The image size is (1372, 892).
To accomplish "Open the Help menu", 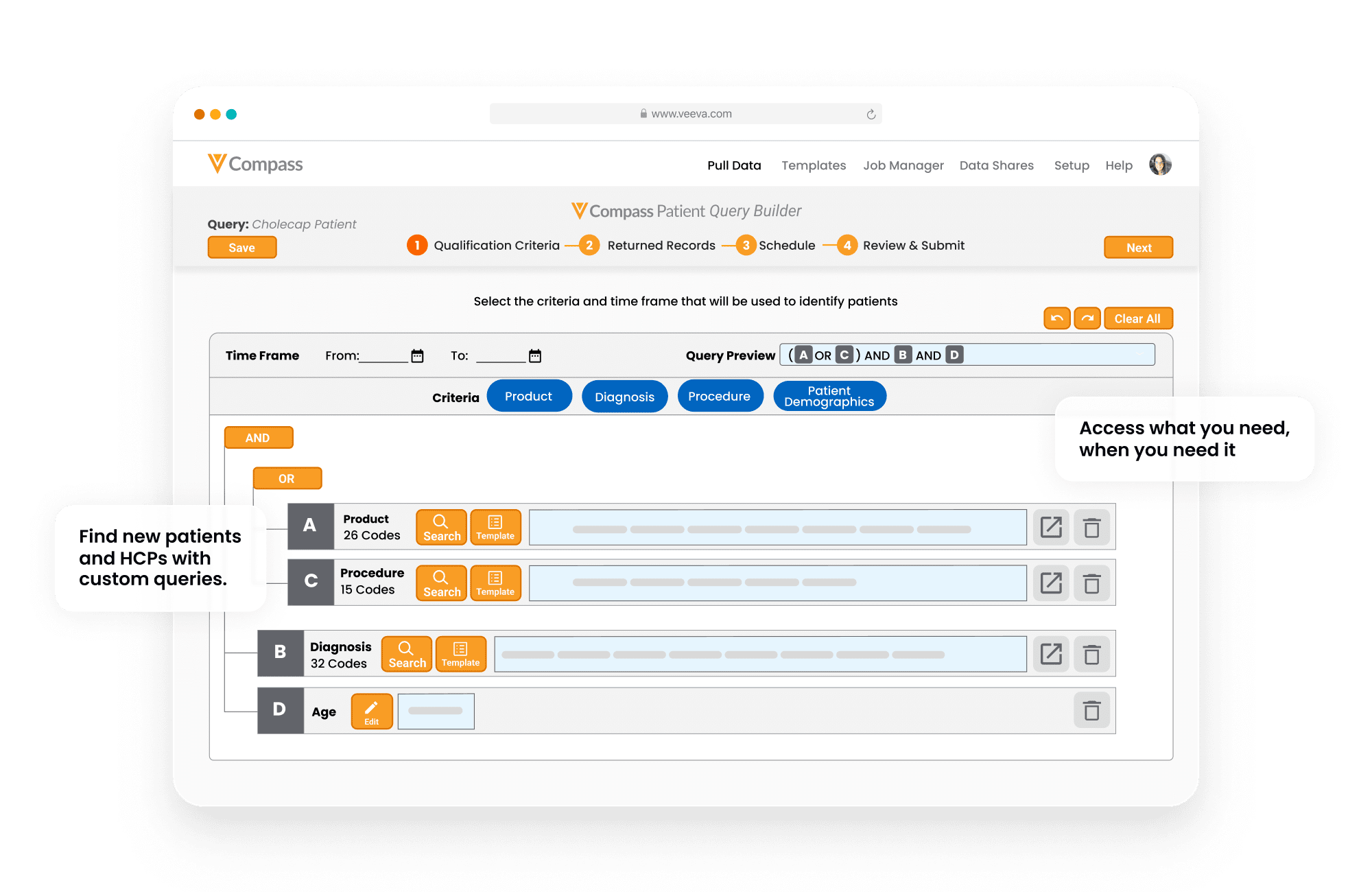I will 1119,165.
